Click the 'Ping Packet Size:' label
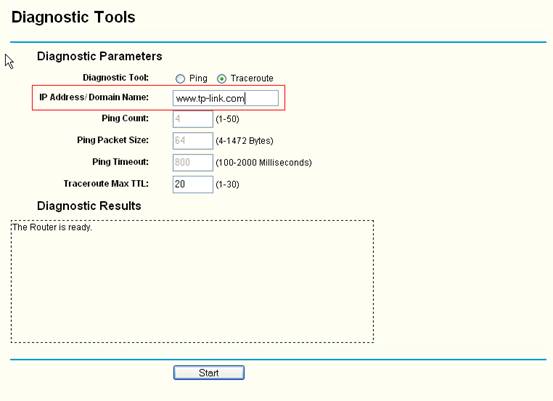Viewport: 553px width, 401px height. click(113, 140)
